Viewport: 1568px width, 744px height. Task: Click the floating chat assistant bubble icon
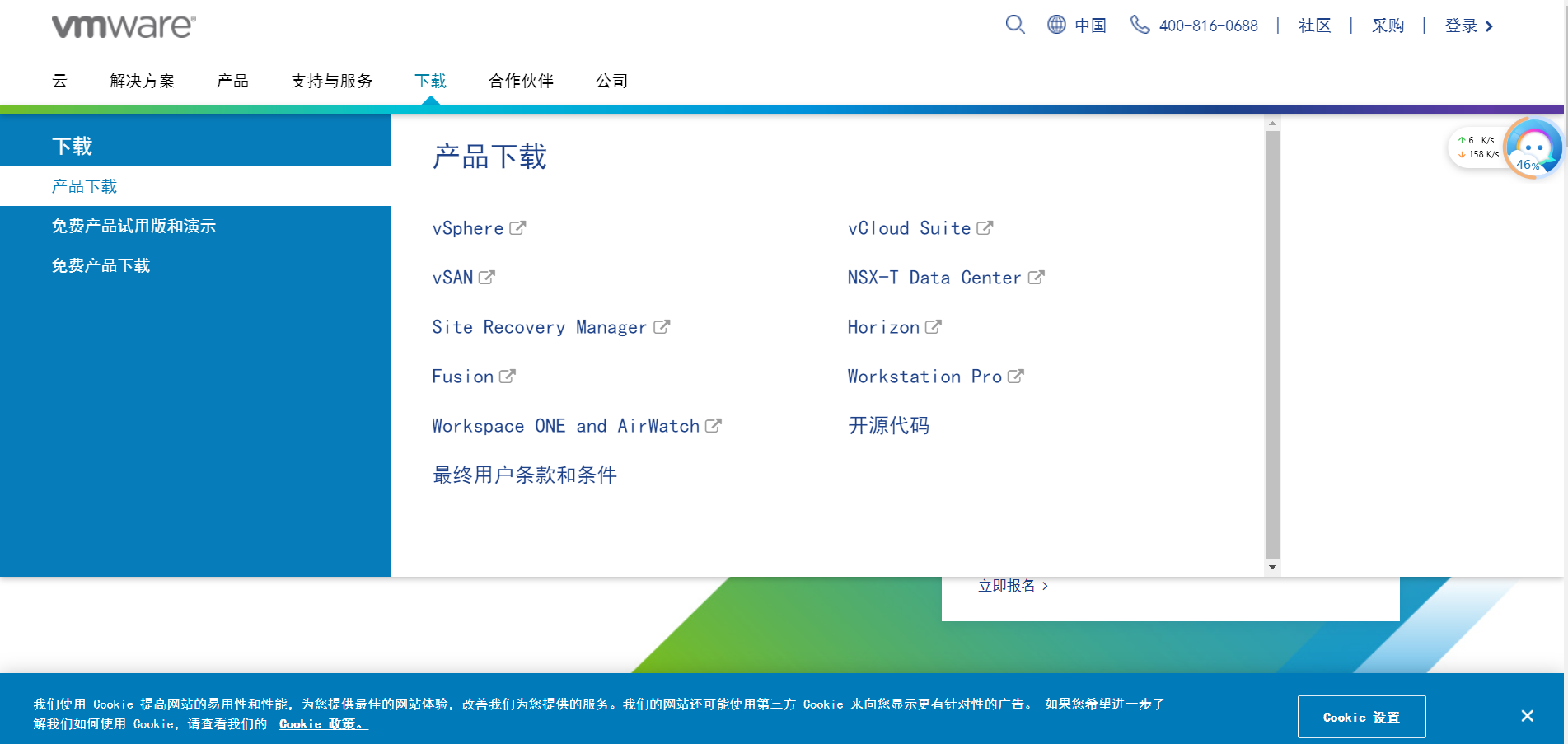[x=1533, y=147]
